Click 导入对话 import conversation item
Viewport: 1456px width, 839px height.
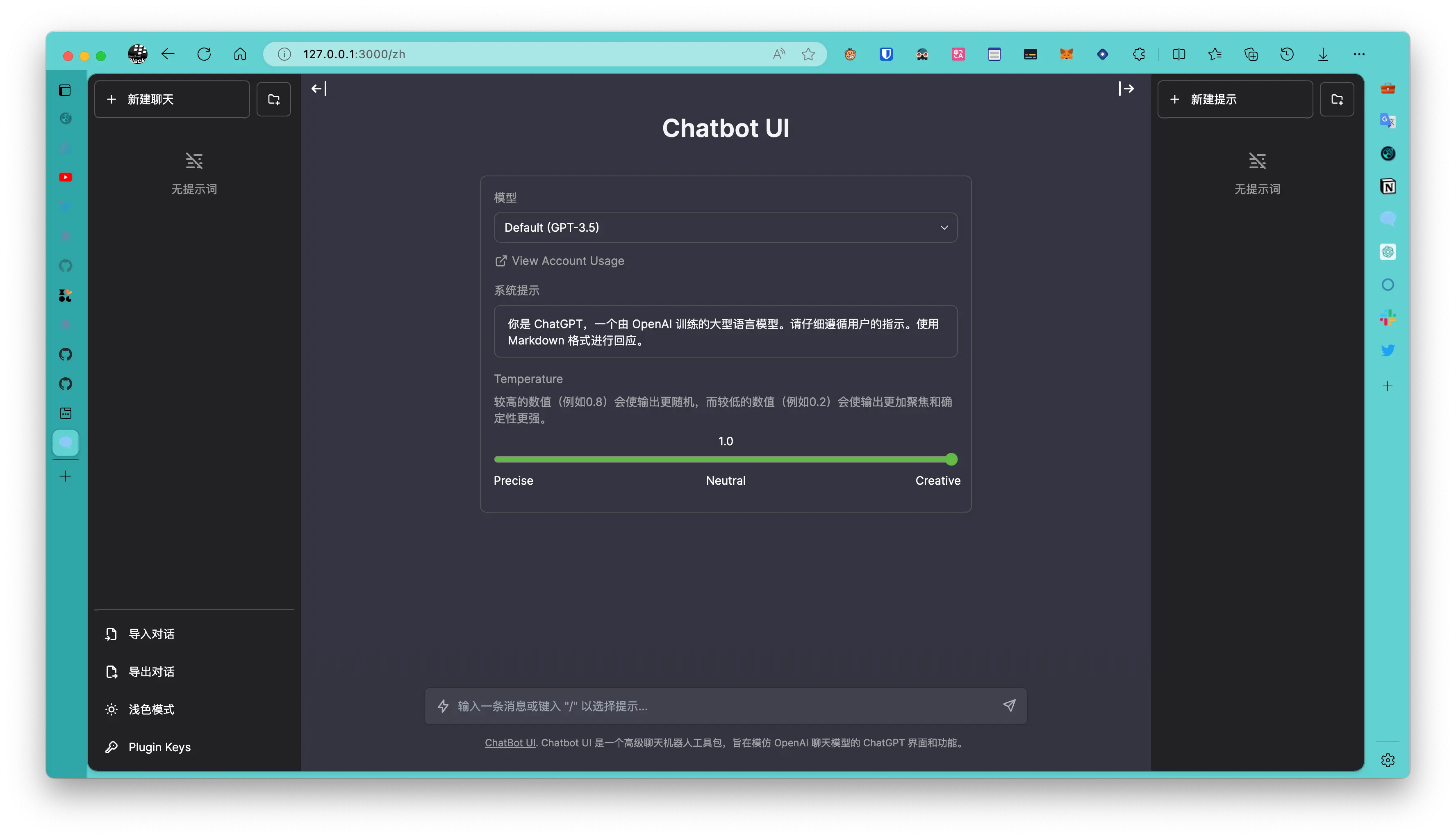(151, 634)
